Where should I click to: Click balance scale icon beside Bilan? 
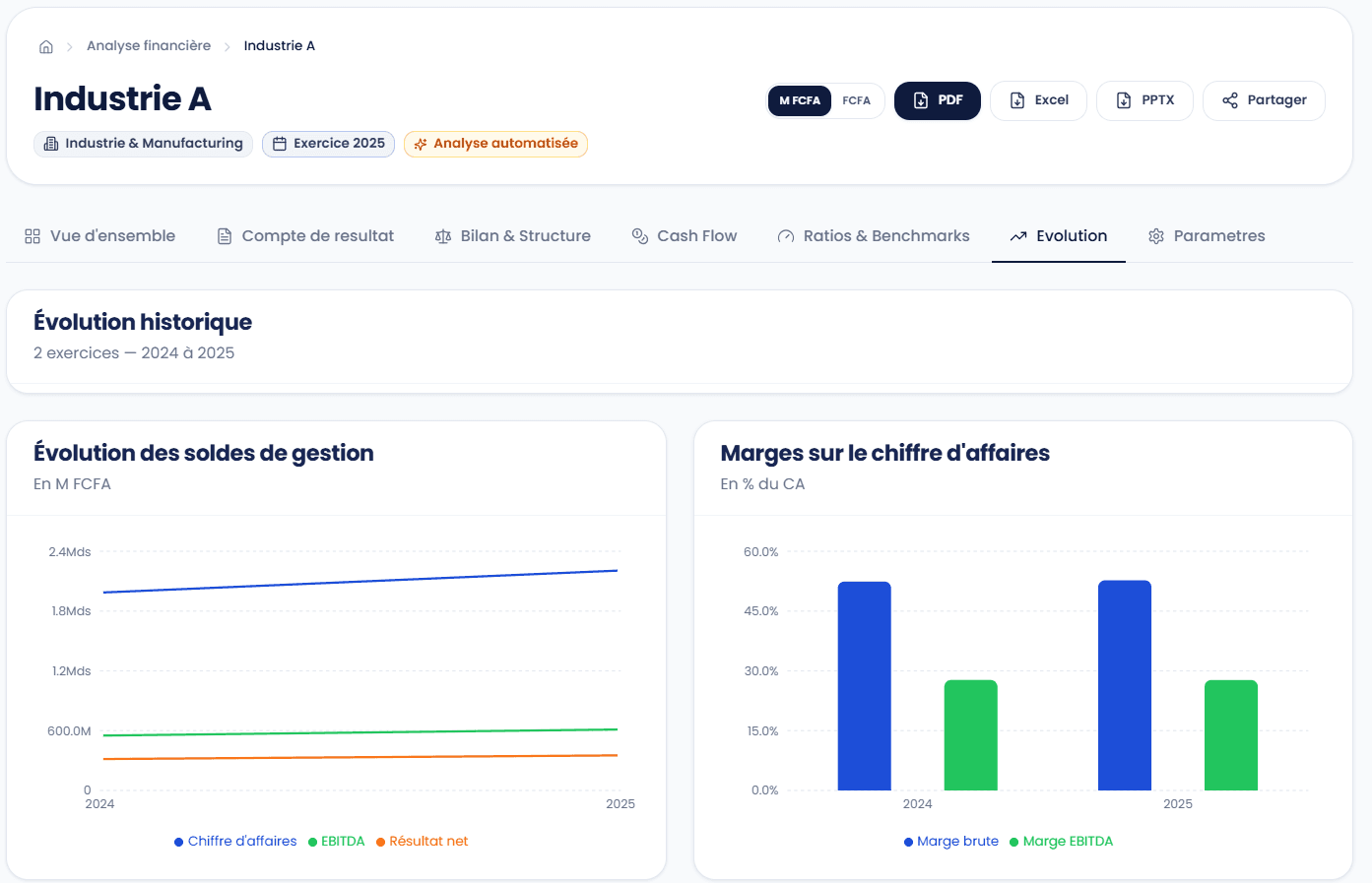443,236
